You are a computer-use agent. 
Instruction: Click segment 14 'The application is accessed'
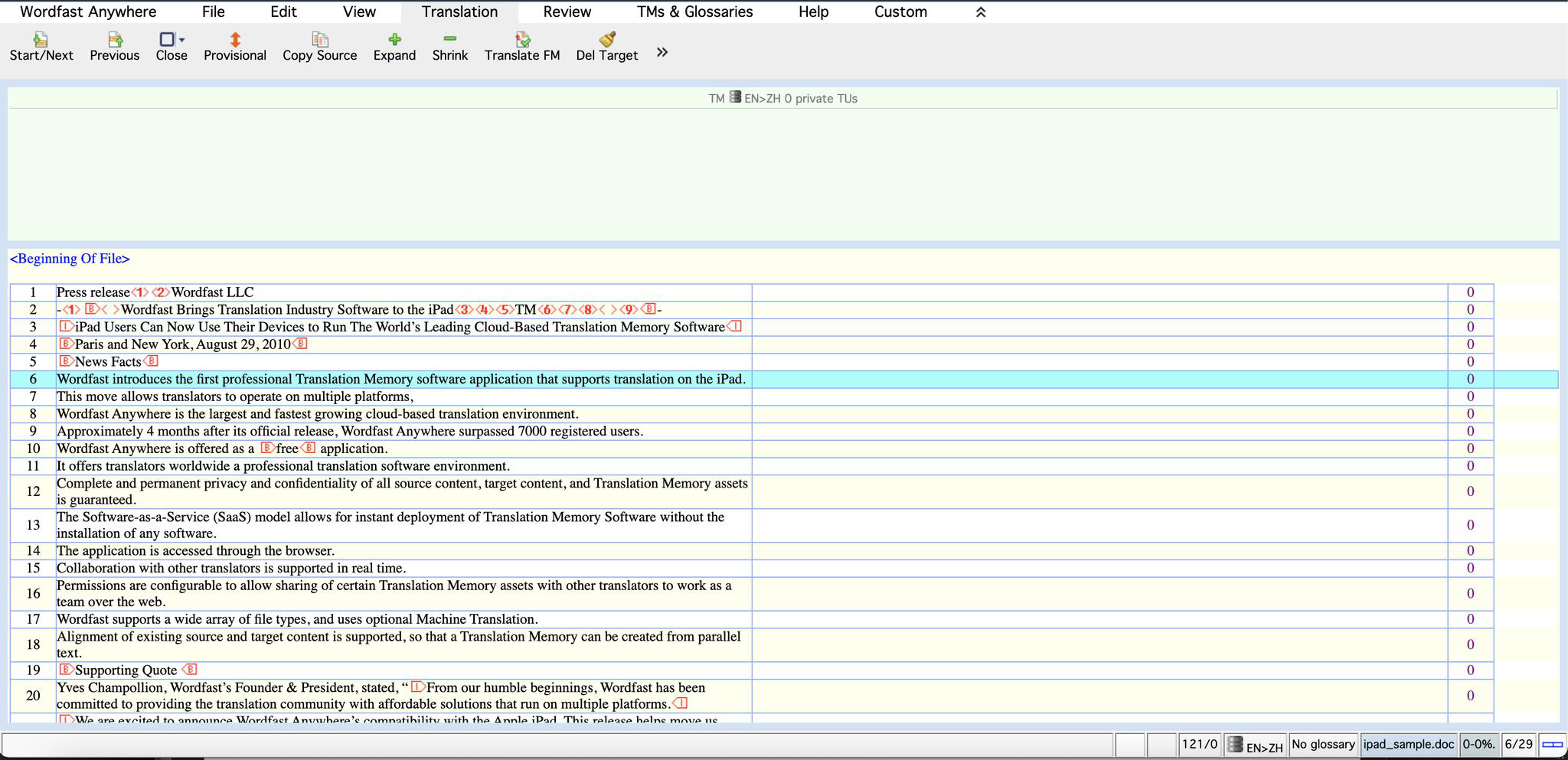195,551
